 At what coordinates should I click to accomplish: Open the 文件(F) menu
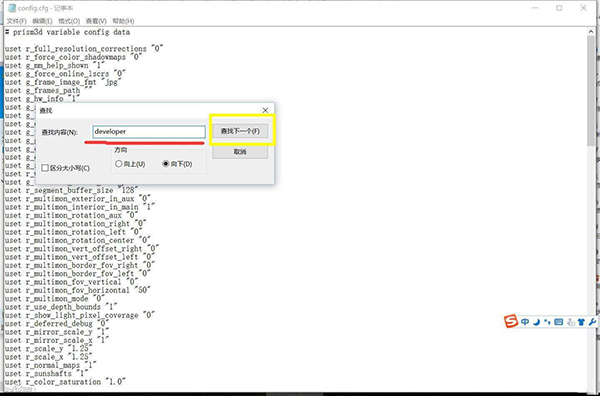tap(17, 21)
